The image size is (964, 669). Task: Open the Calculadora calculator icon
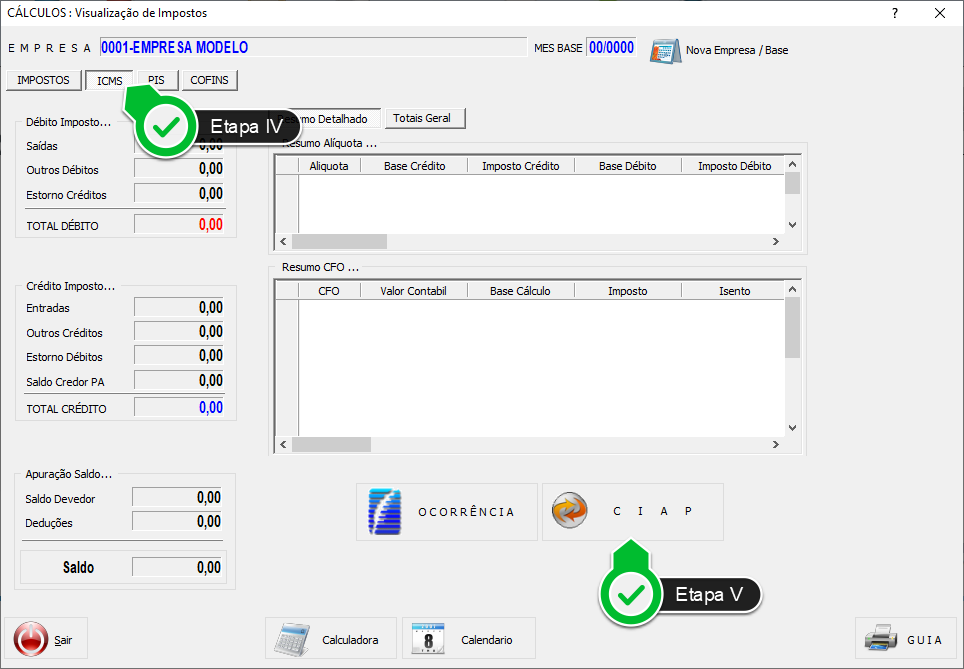pos(292,639)
